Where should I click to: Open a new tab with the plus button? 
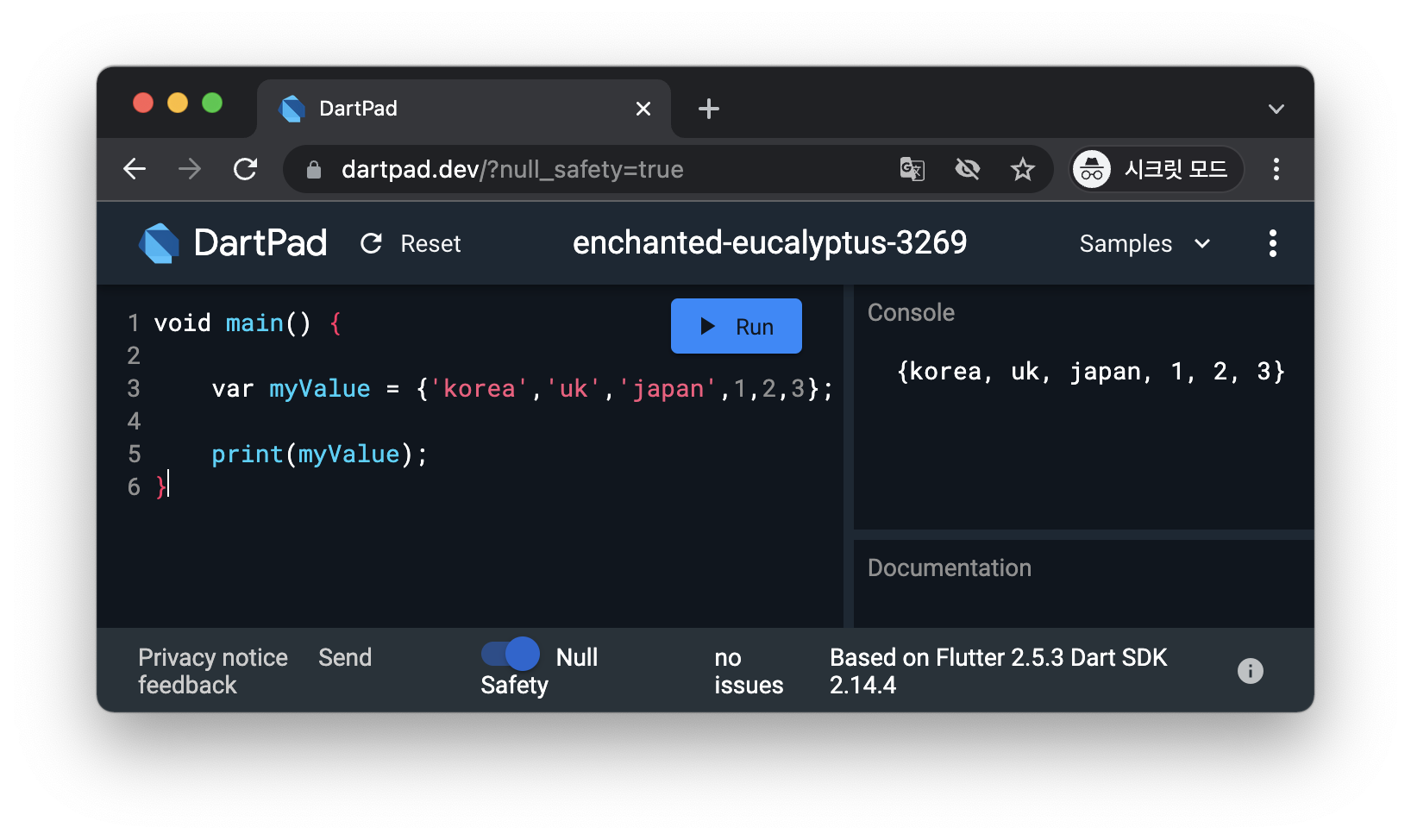coord(709,109)
